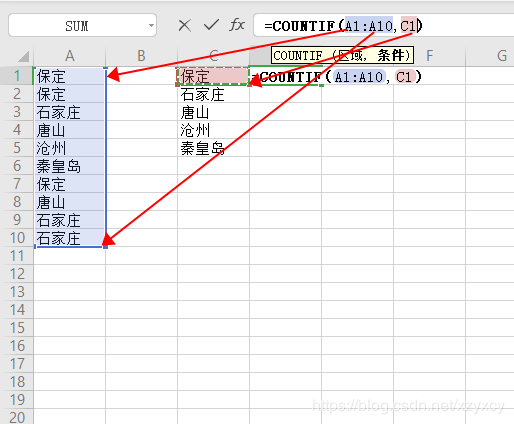Image resolution: width=514 pixels, height=424 pixels.
Task: Click cell A9 containing 石家庄
Action: (x=70, y=220)
